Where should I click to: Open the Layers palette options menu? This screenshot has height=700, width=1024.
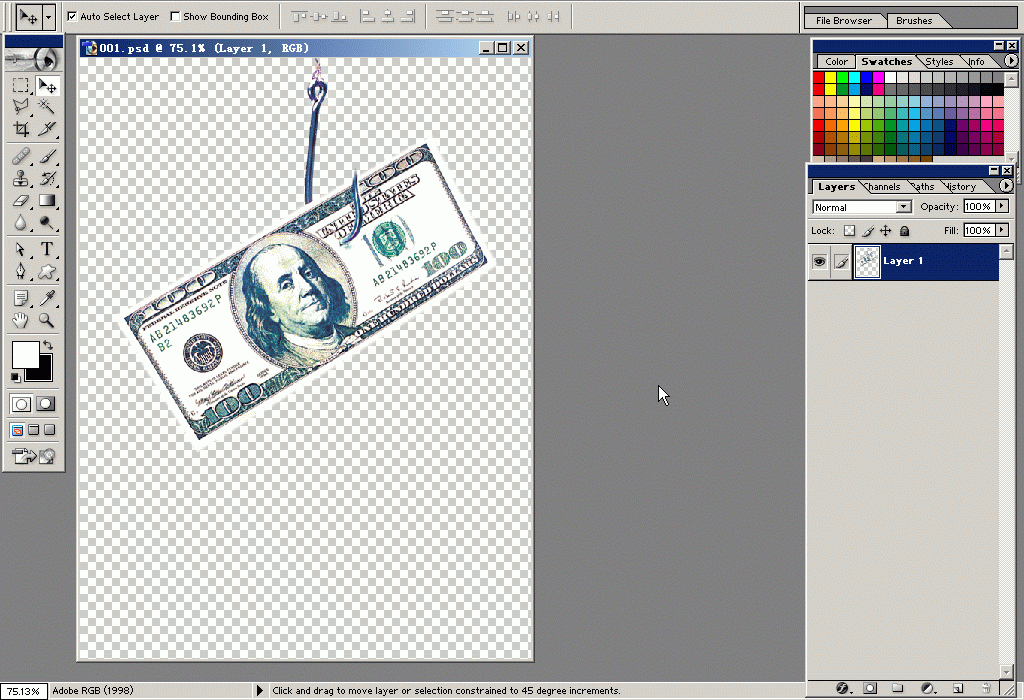(x=1006, y=186)
